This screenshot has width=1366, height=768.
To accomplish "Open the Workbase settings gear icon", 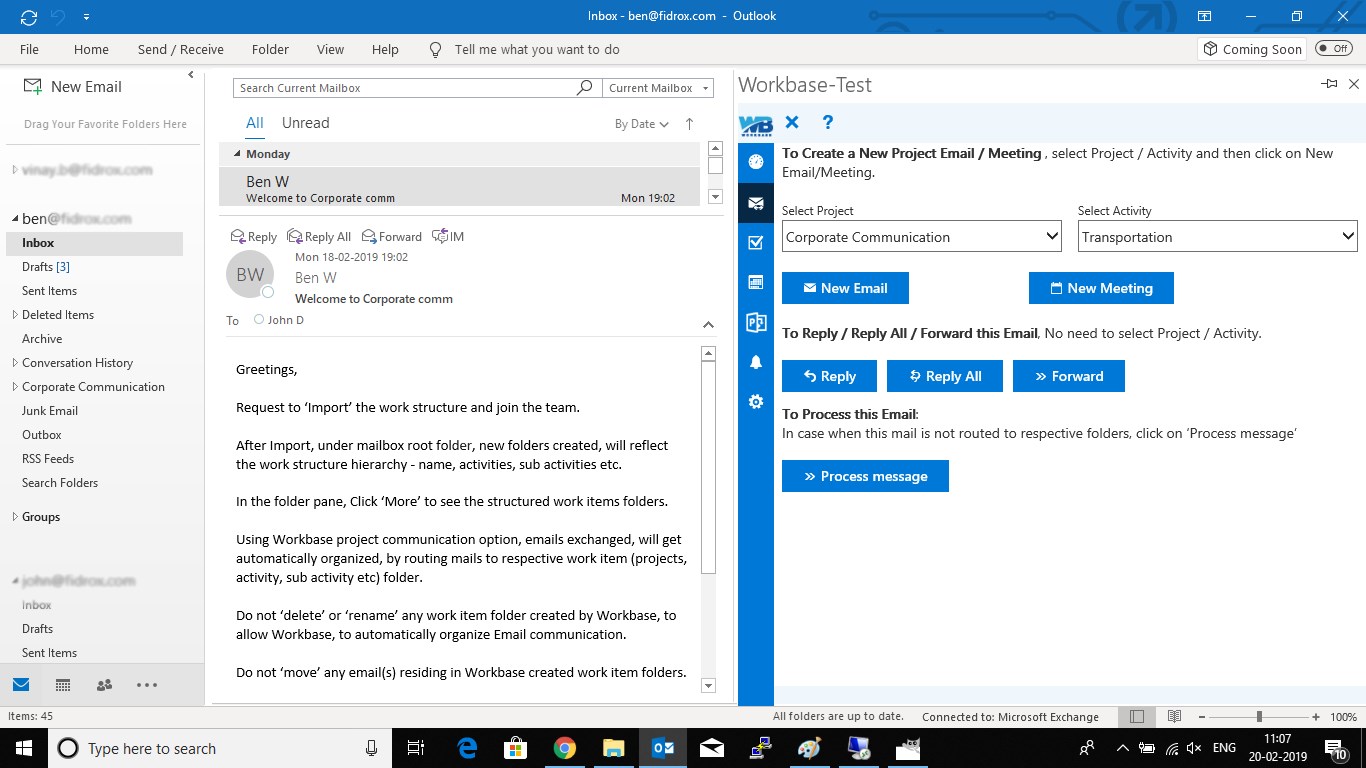I will (x=756, y=402).
